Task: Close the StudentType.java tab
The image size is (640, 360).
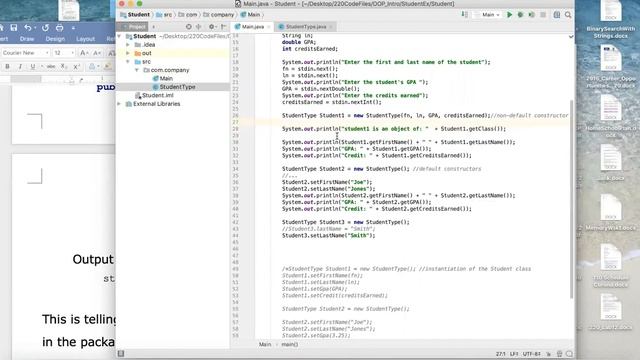Action: pos(331,27)
